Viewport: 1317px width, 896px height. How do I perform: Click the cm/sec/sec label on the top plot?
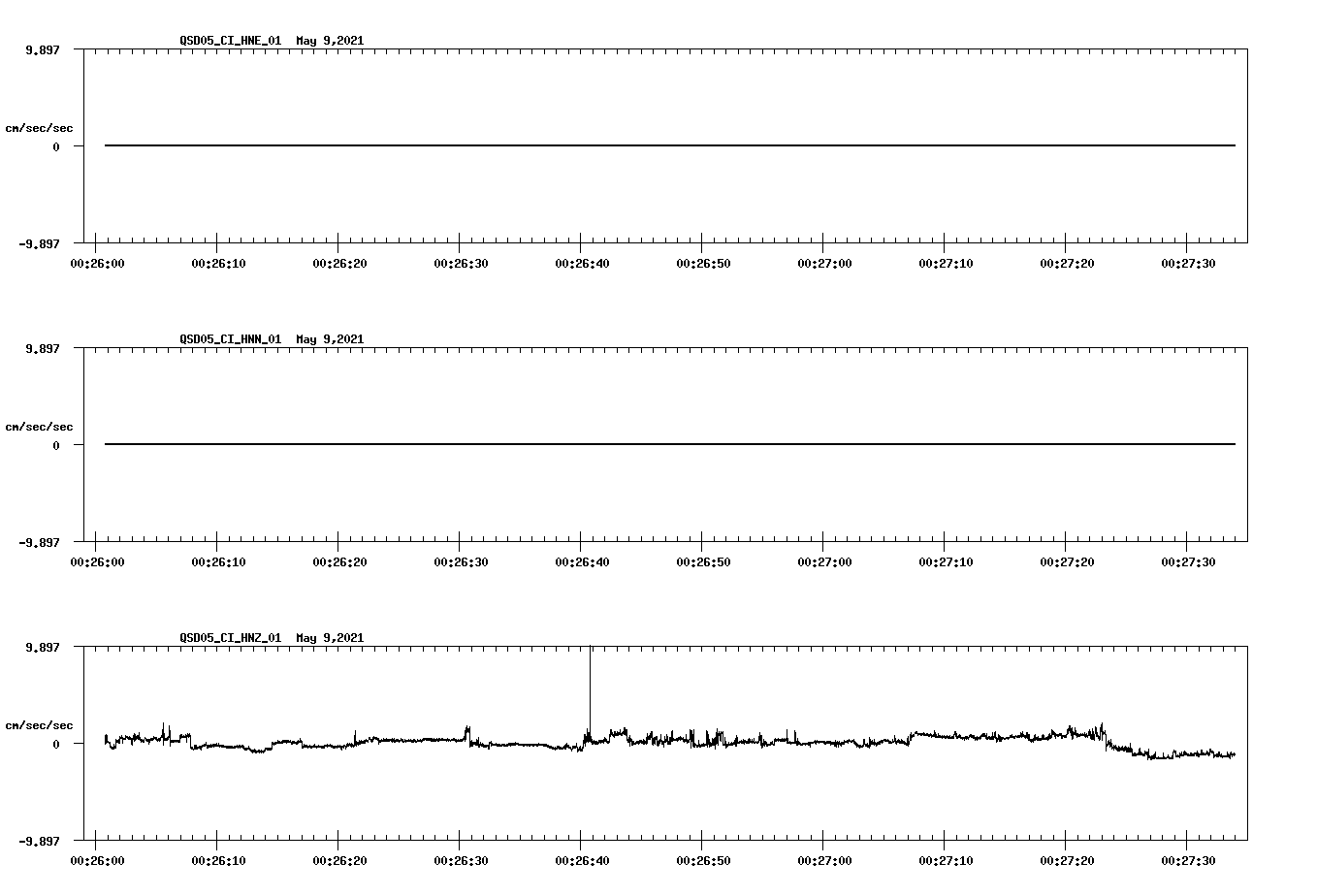pos(40,125)
